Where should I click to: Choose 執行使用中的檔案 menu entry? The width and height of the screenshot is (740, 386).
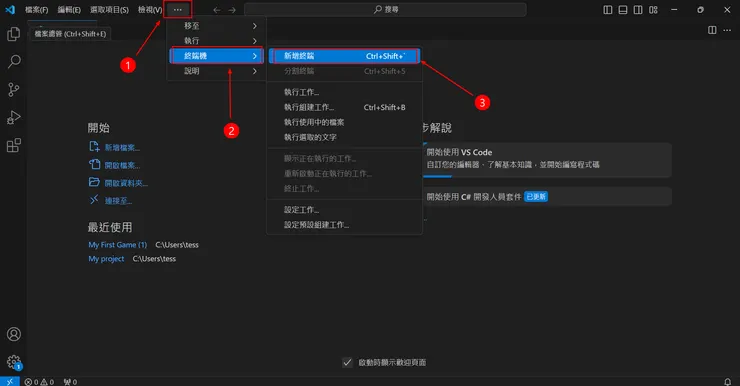(x=345, y=122)
